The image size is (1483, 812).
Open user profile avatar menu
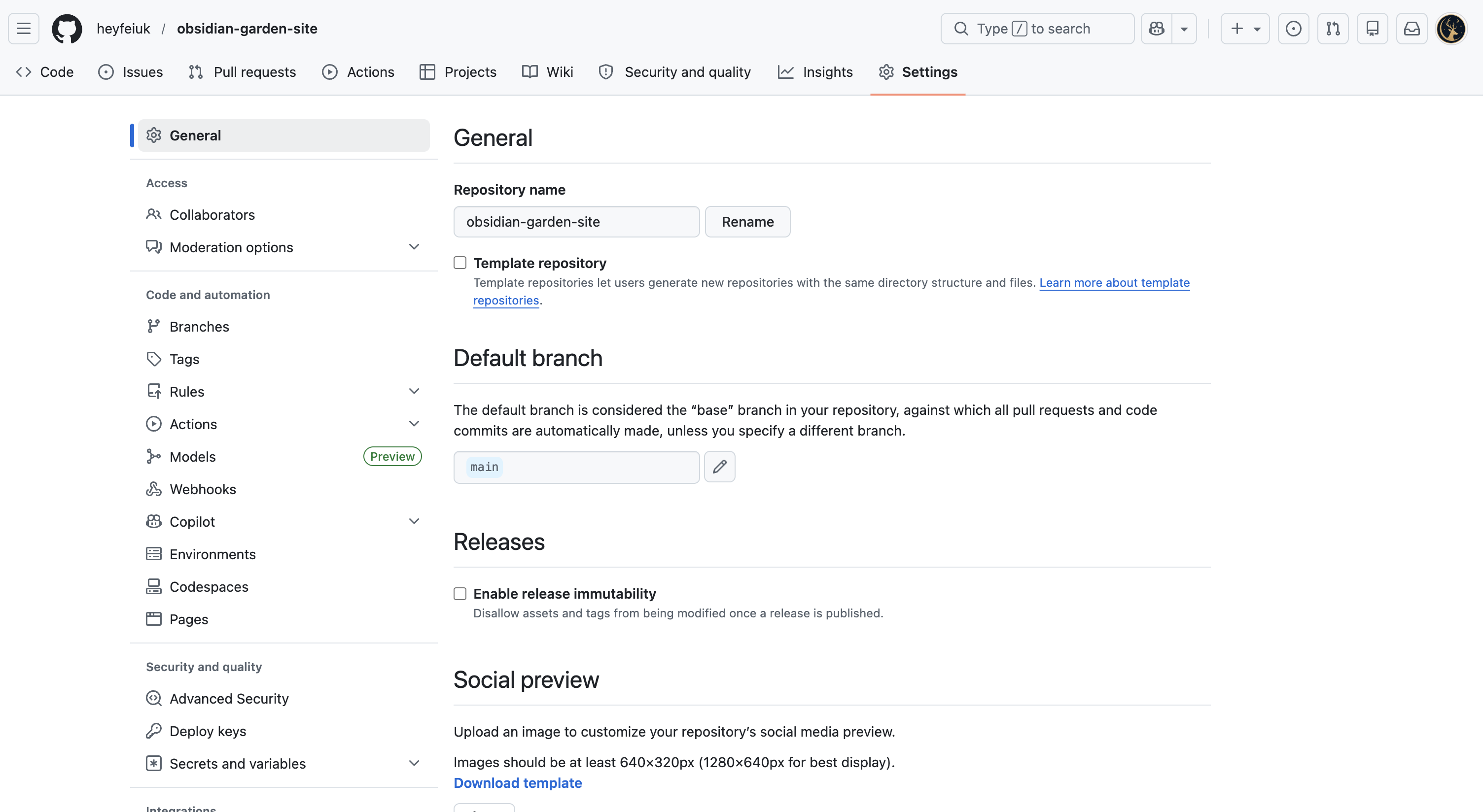[1451, 28]
